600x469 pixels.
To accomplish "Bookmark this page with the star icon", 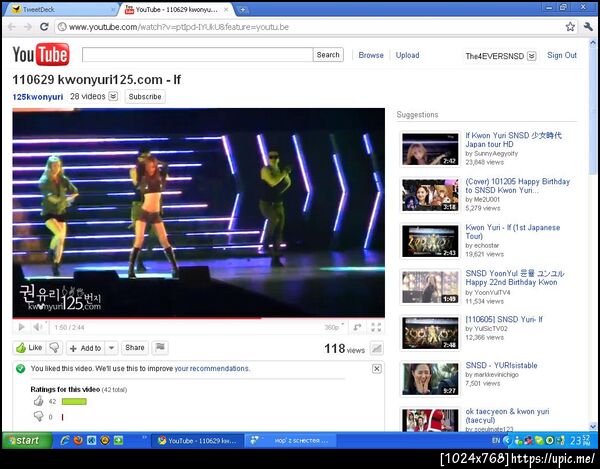I will click(570, 27).
